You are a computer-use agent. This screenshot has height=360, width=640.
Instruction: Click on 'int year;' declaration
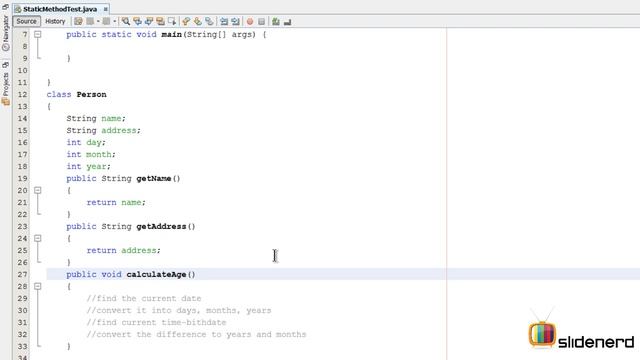pos(89,167)
